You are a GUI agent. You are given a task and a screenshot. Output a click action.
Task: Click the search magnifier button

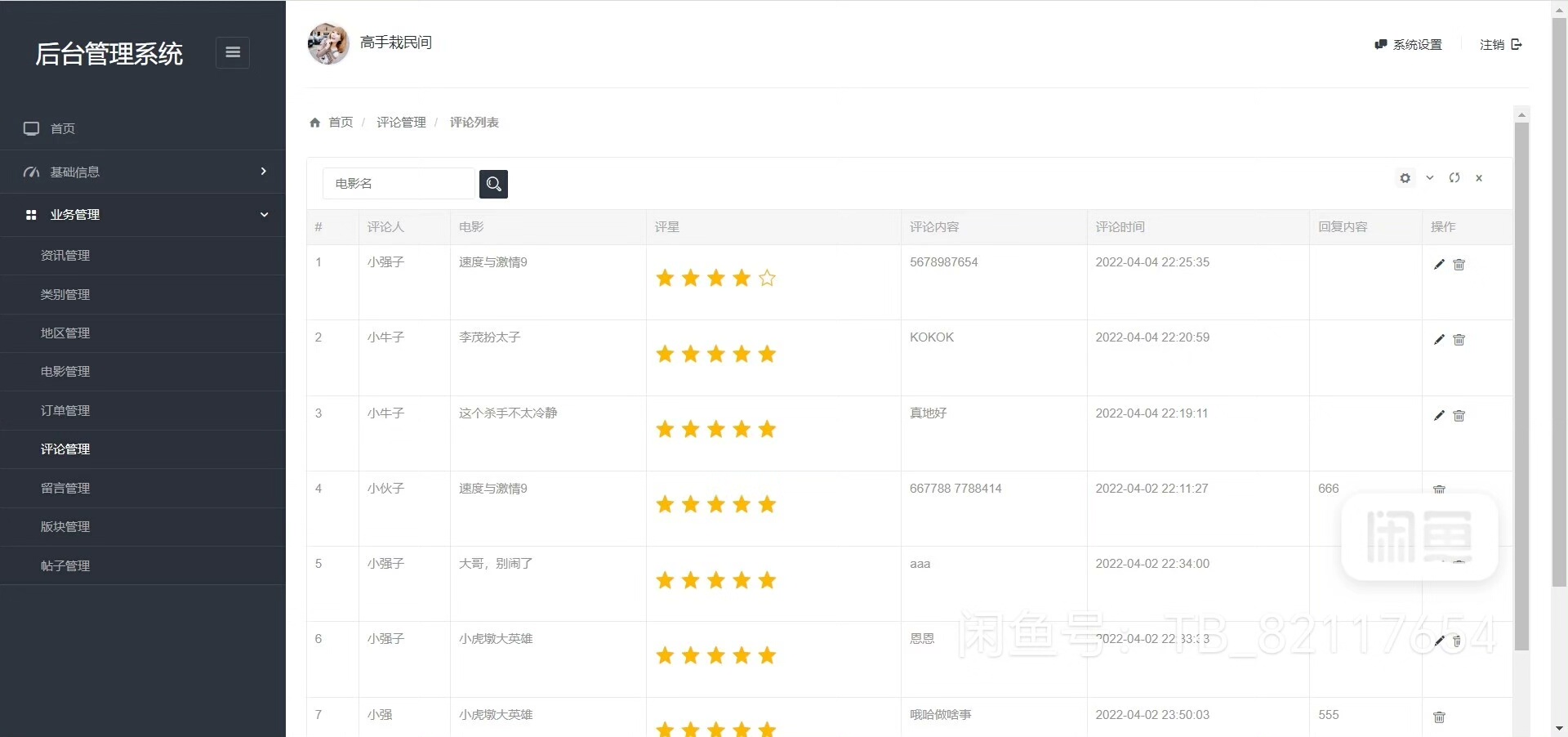tap(493, 184)
